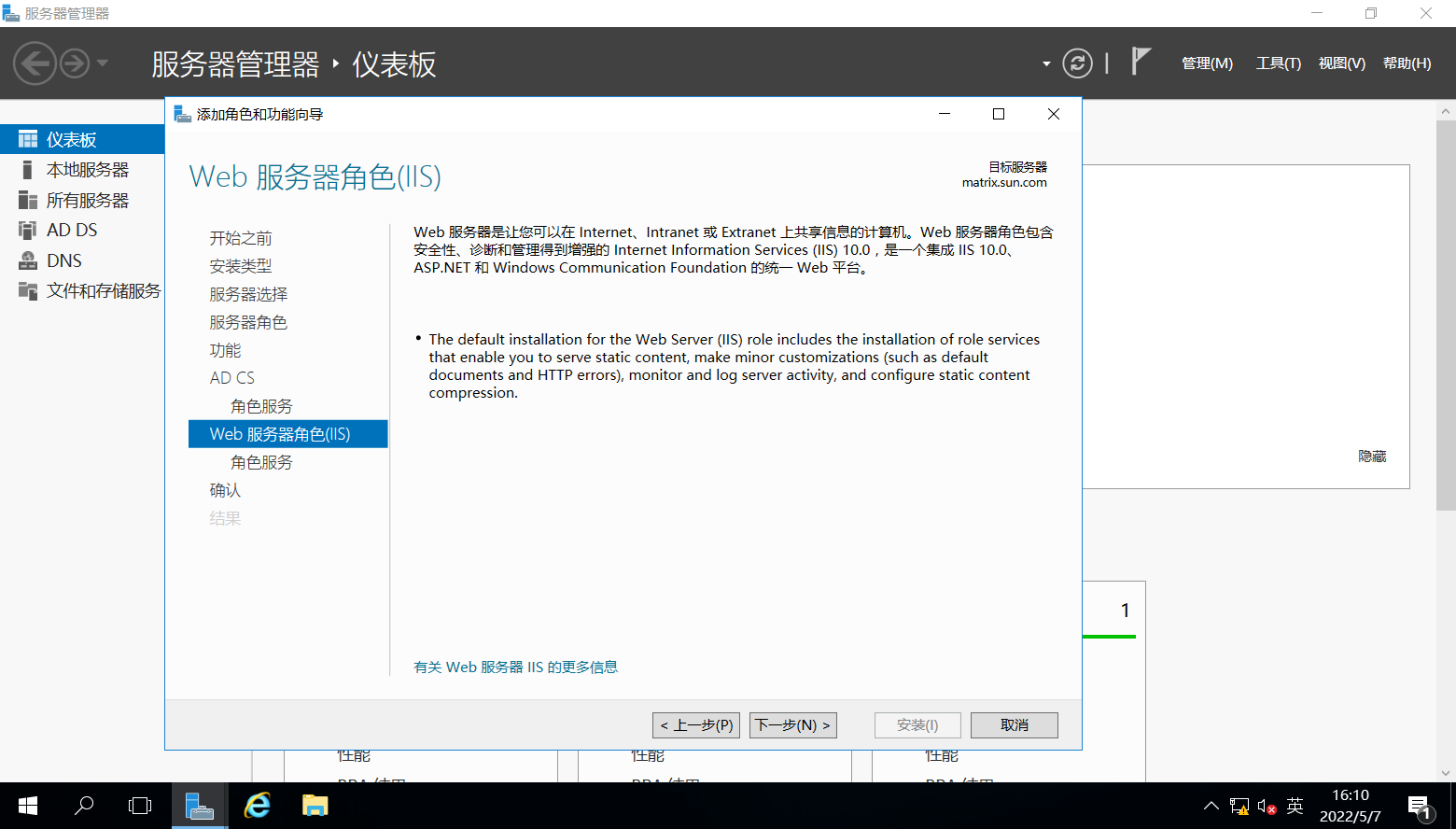Click the back navigation arrow in Server Manager
This screenshot has width=1456, height=829.
click(35, 63)
